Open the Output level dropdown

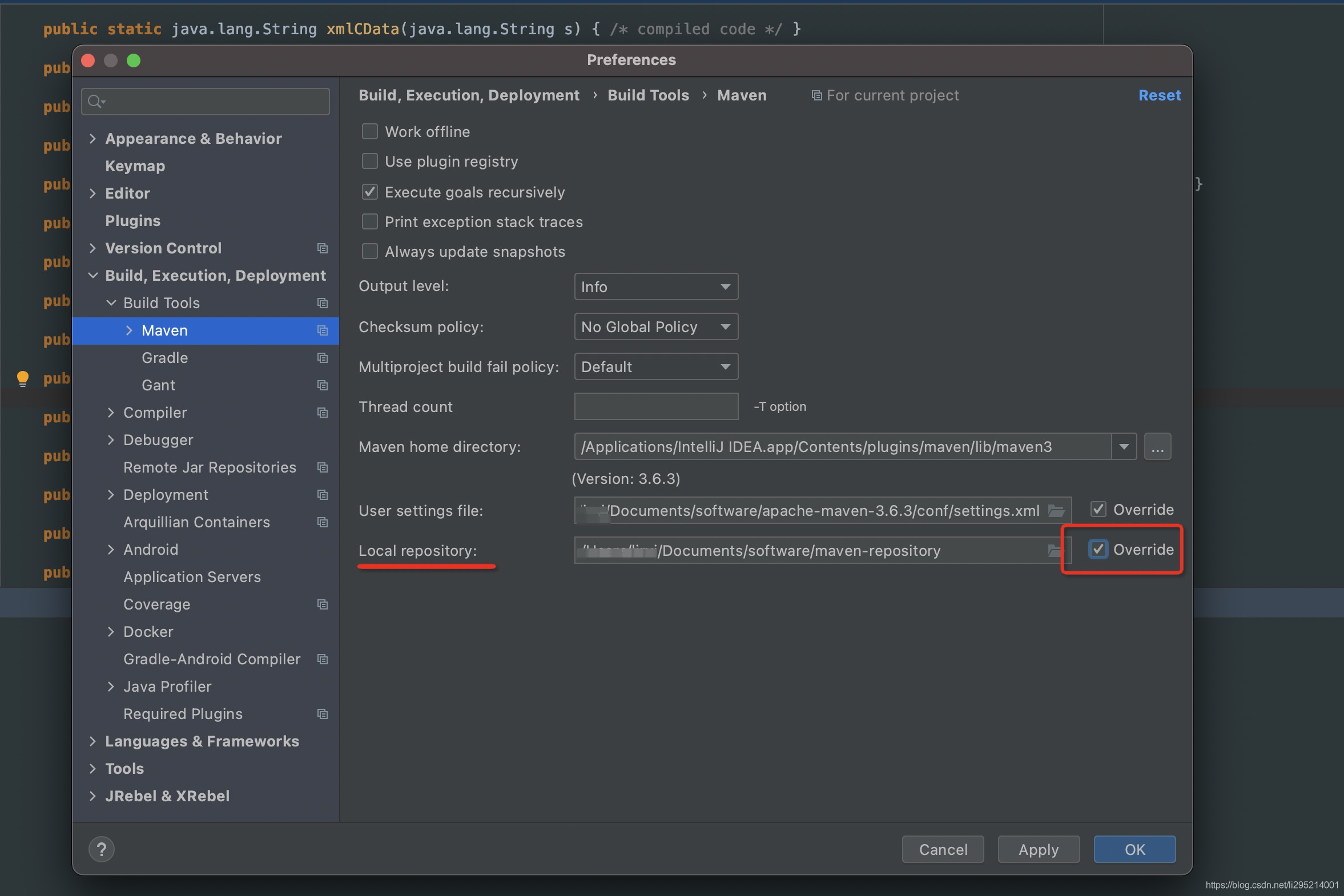[x=655, y=286]
